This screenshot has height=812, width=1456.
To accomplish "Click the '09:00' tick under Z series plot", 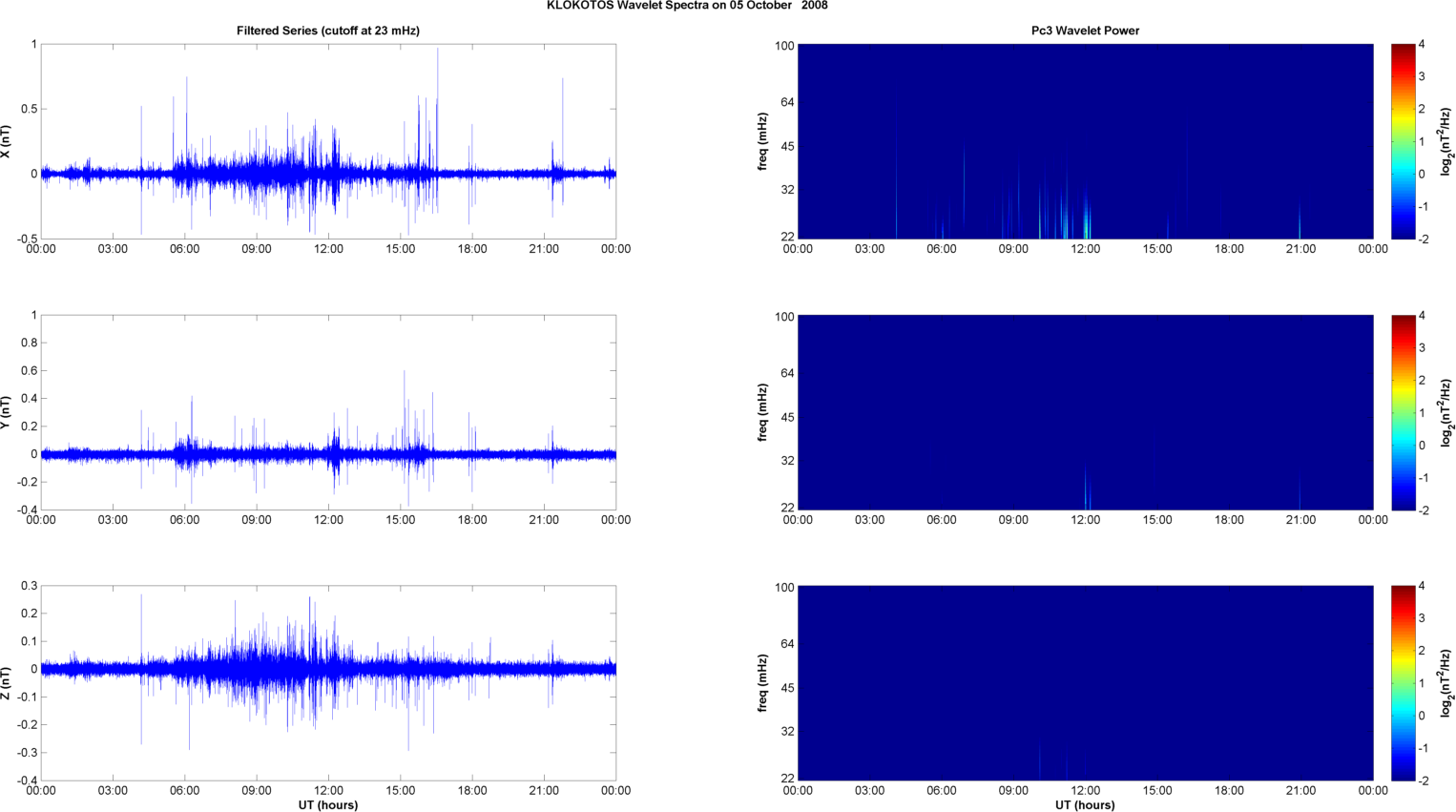I will point(257,790).
